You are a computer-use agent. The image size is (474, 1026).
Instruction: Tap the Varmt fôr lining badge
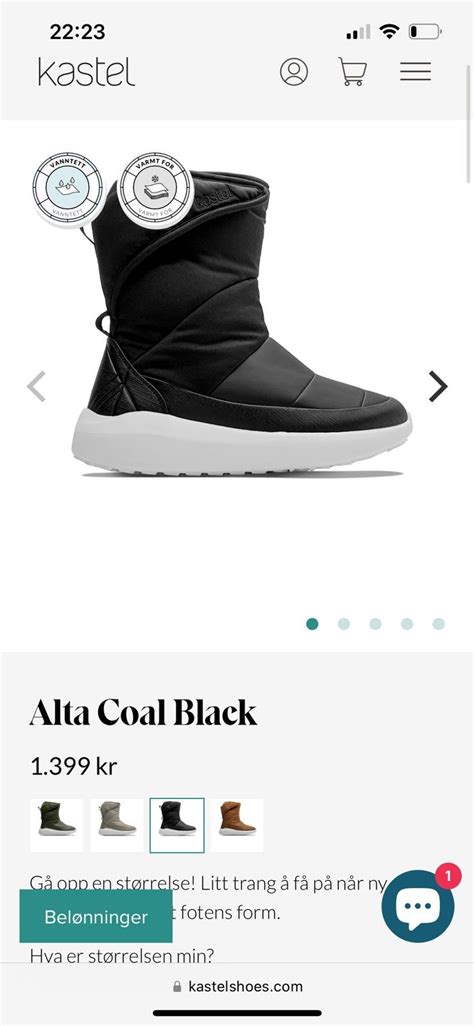point(155,188)
